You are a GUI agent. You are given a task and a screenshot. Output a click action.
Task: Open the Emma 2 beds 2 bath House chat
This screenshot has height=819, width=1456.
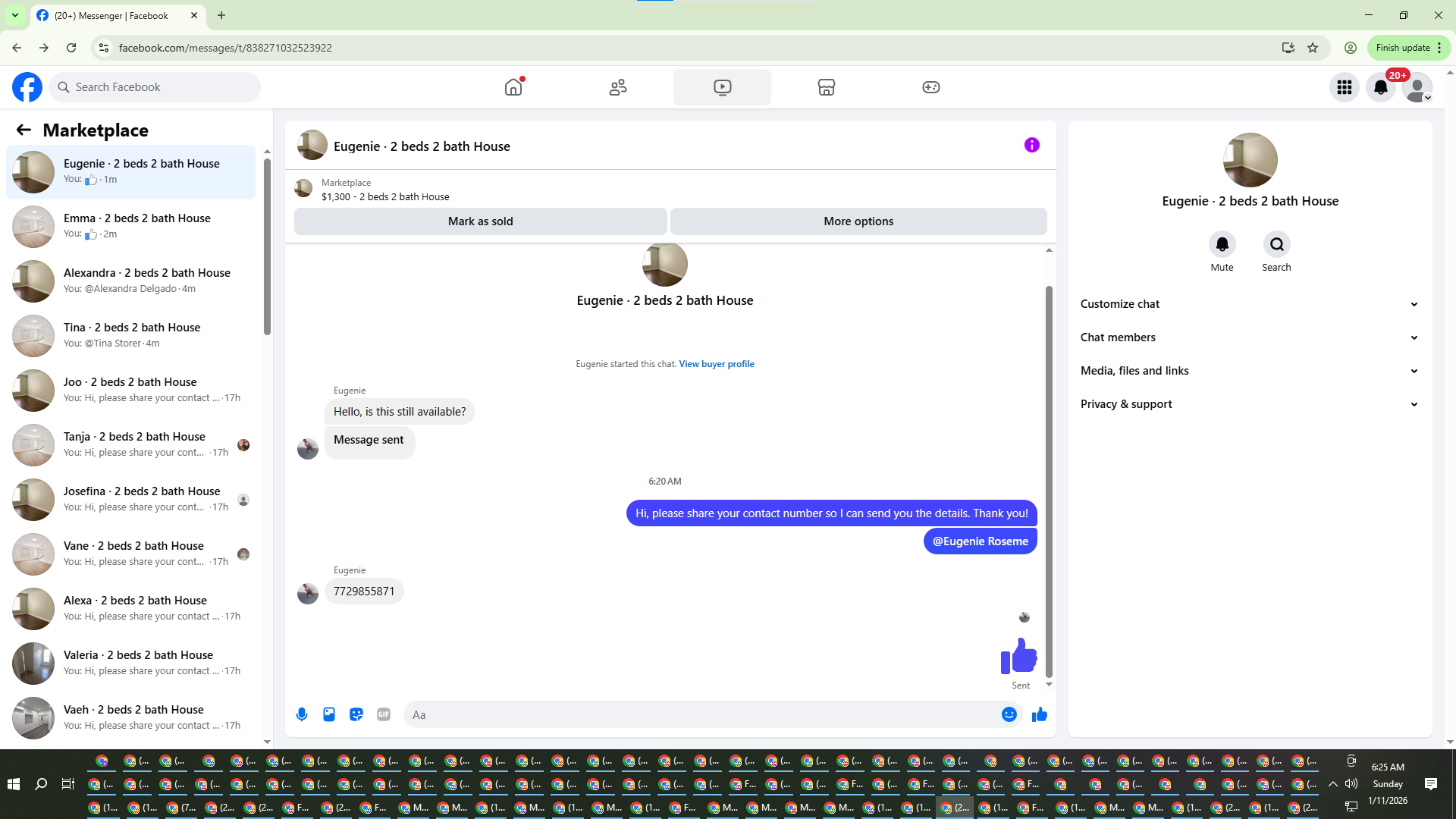[x=130, y=226]
